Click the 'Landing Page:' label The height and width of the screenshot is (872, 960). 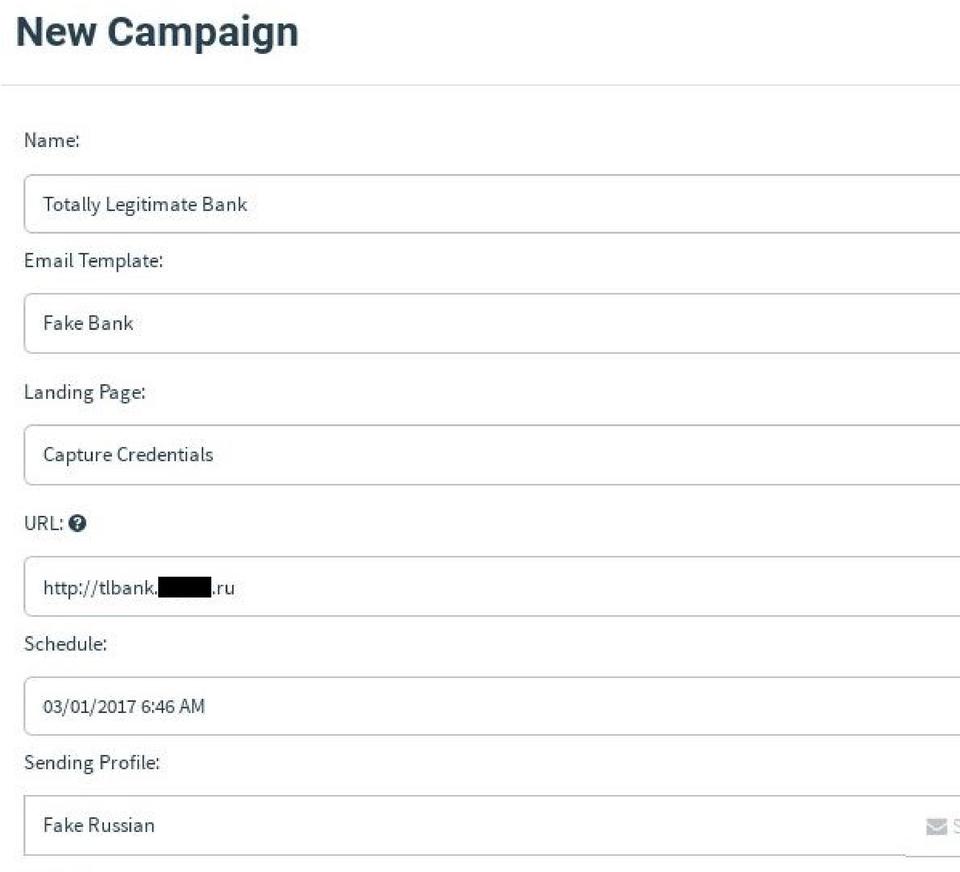pyautogui.click(x=84, y=392)
